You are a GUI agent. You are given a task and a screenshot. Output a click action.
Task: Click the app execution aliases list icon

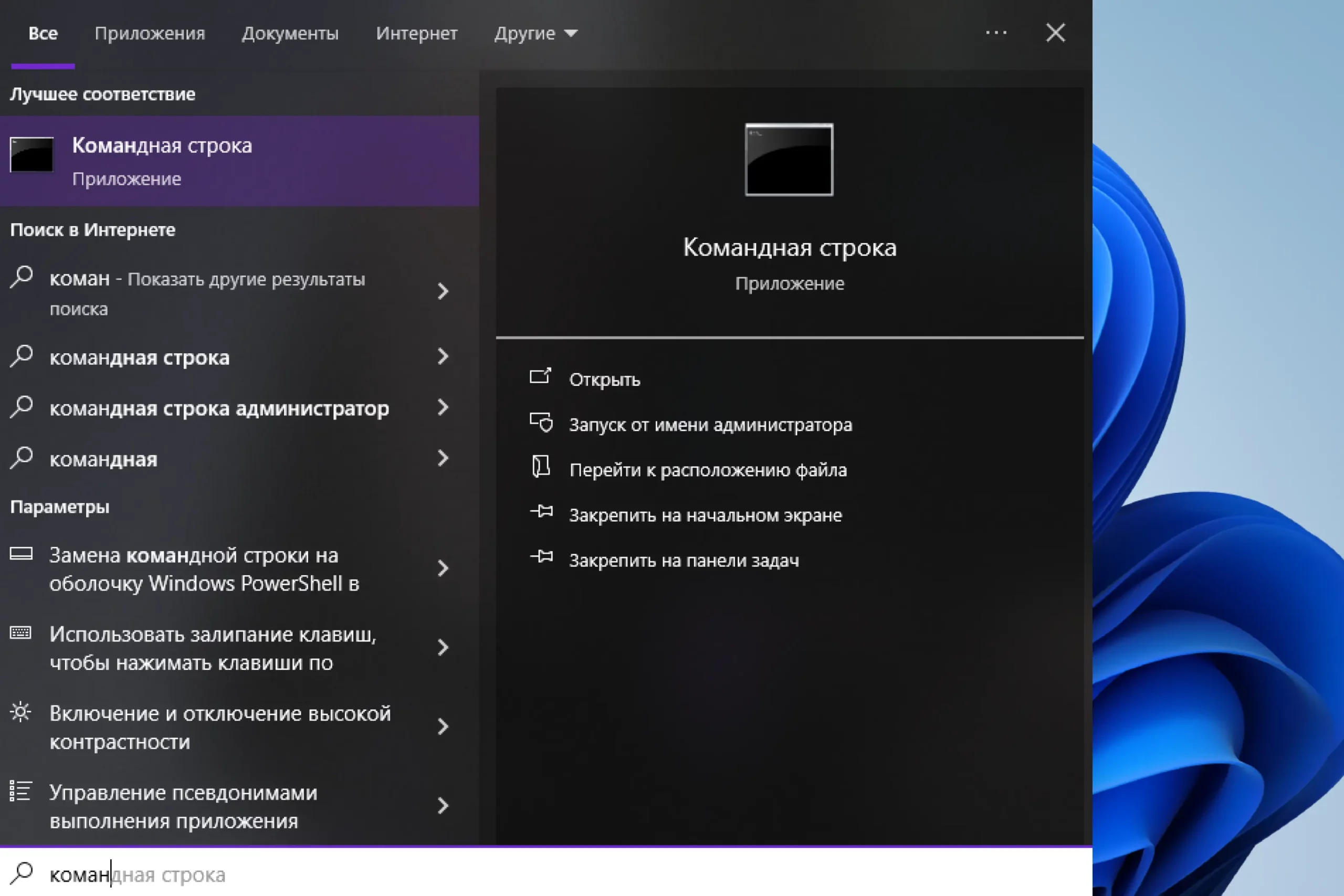21,791
